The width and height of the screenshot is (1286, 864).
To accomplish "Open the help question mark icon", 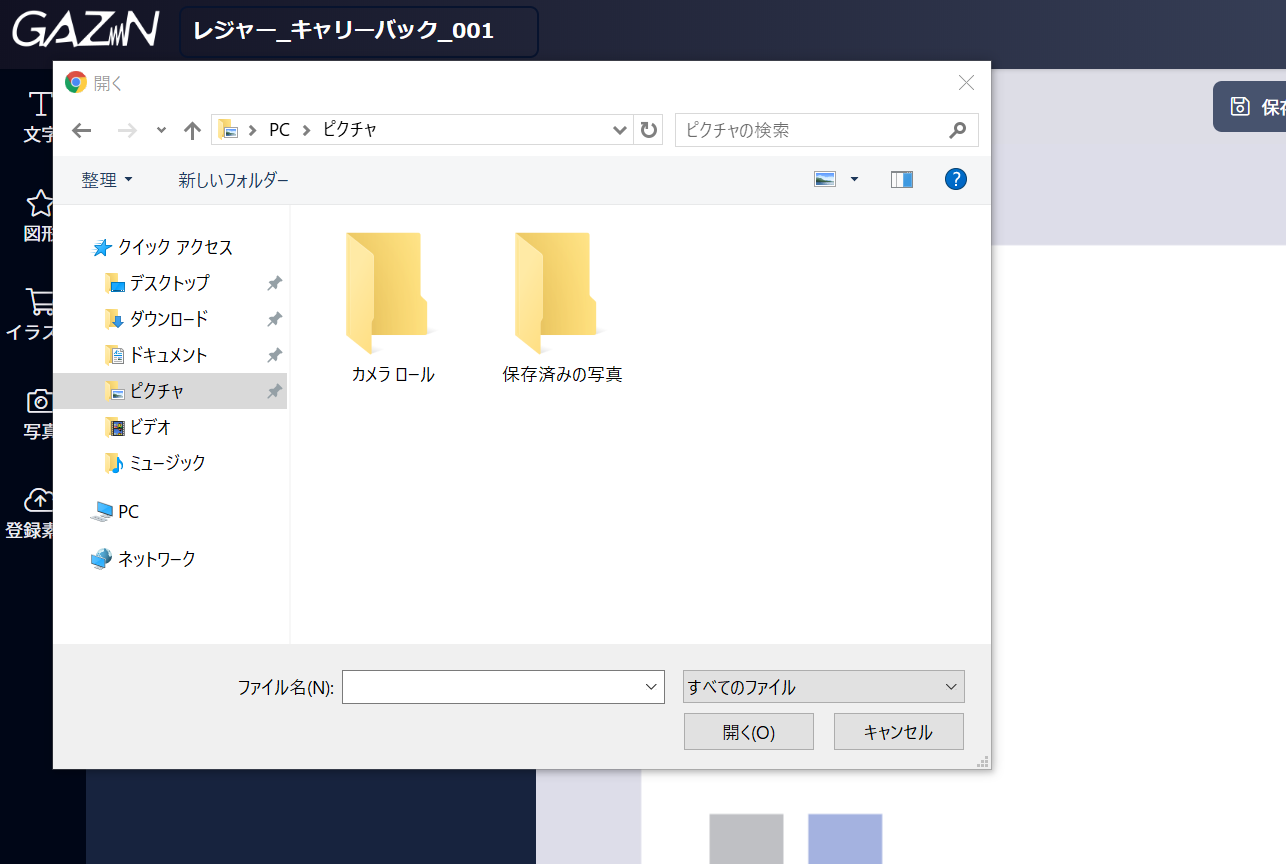I will (x=955, y=180).
